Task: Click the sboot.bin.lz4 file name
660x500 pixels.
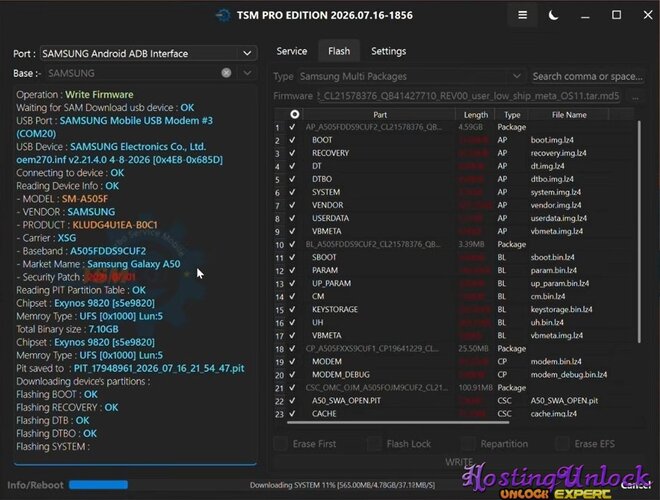Action: tap(552, 257)
